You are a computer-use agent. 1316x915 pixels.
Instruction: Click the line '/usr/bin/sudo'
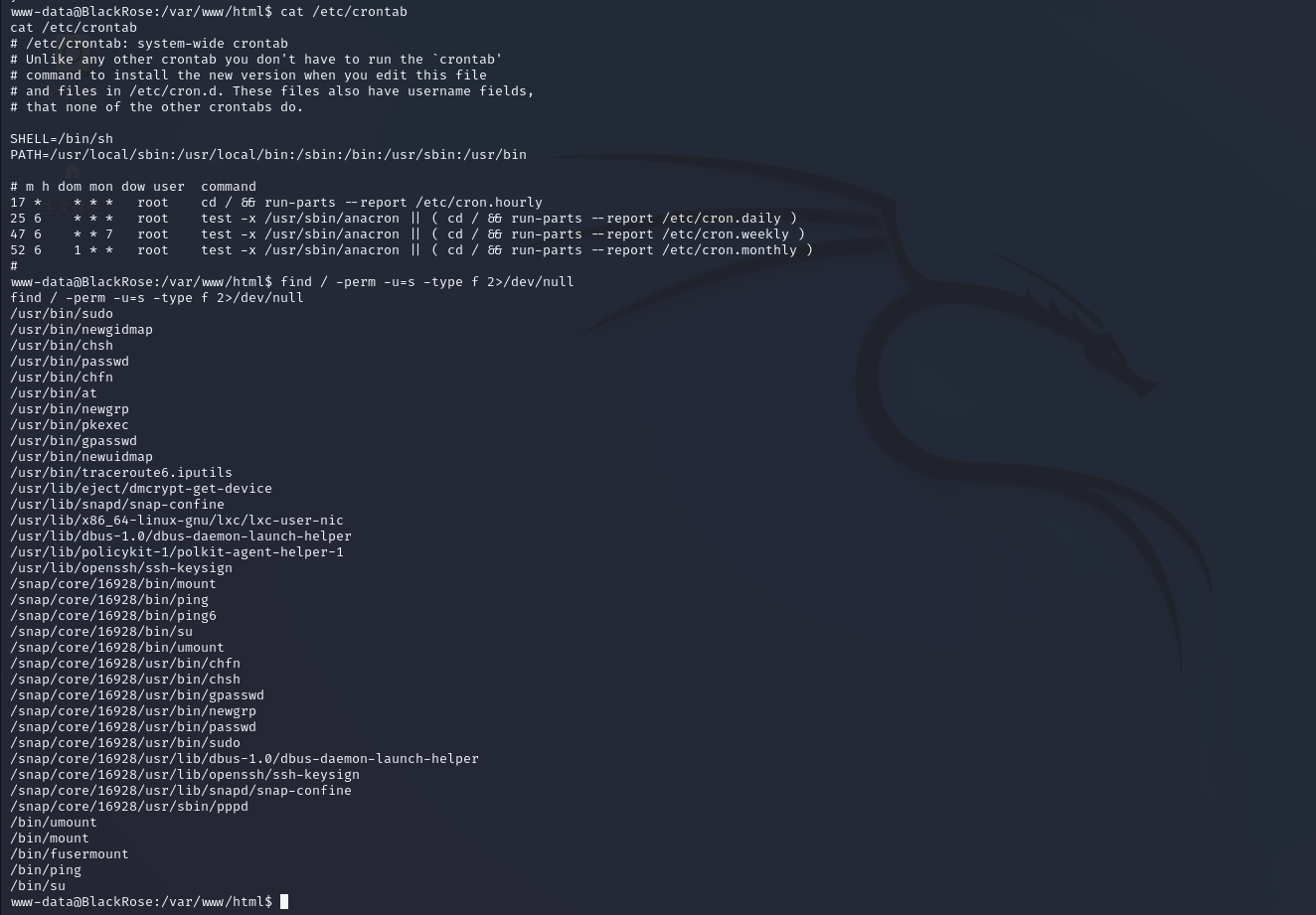tap(62, 313)
